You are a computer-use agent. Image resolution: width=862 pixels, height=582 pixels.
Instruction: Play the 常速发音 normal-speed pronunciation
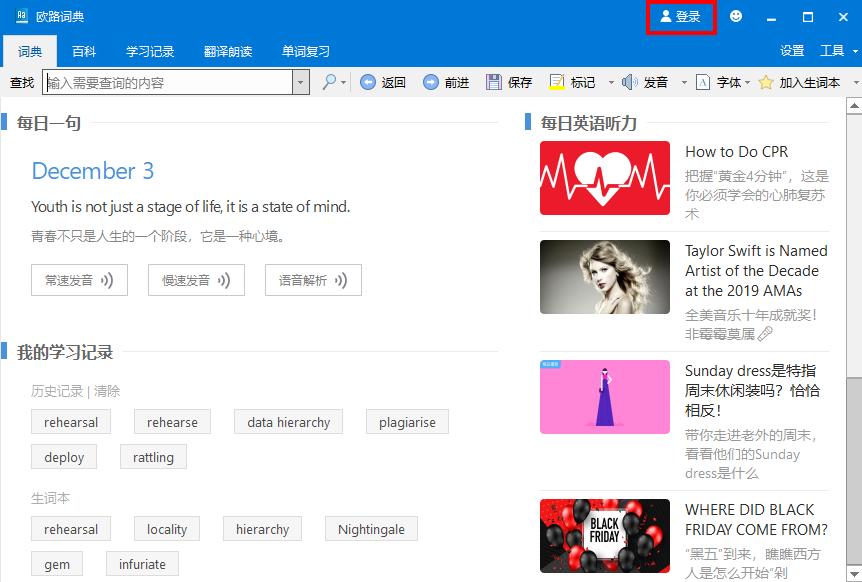coord(79,281)
